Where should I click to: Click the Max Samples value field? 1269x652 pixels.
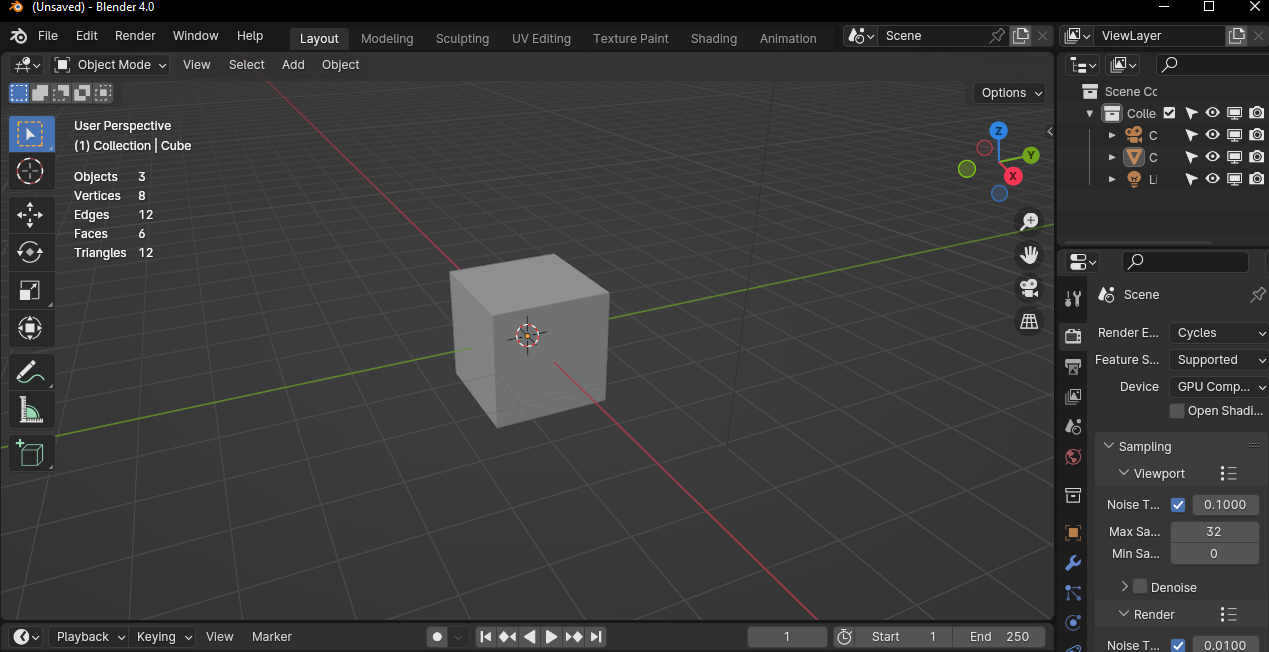tap(1214, 532)
